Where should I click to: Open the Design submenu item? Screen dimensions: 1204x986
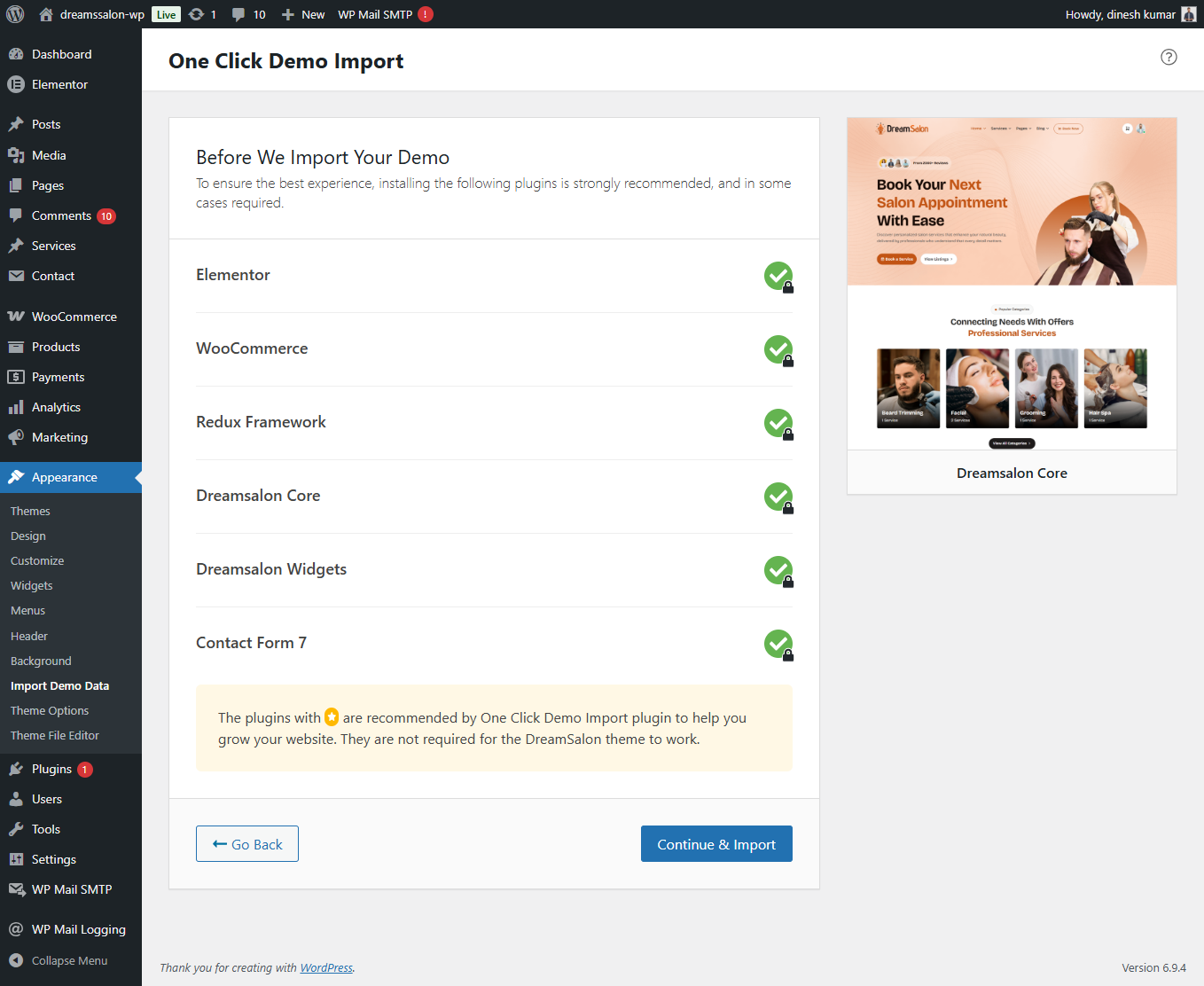pos(28,536)
